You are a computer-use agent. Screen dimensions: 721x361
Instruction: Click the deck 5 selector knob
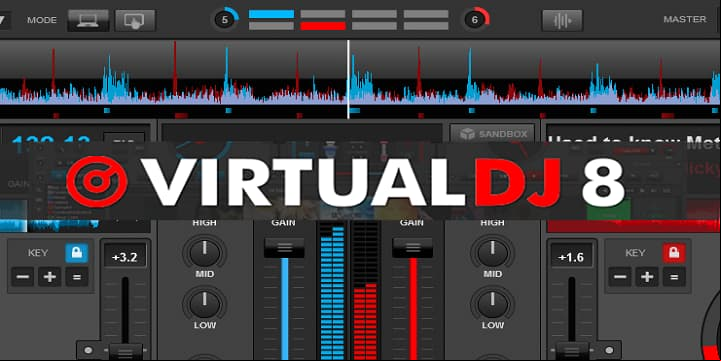[224, 20]
